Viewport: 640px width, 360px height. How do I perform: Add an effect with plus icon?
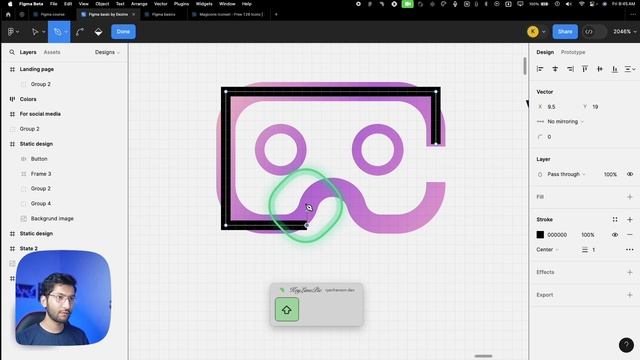pos(630,272)
